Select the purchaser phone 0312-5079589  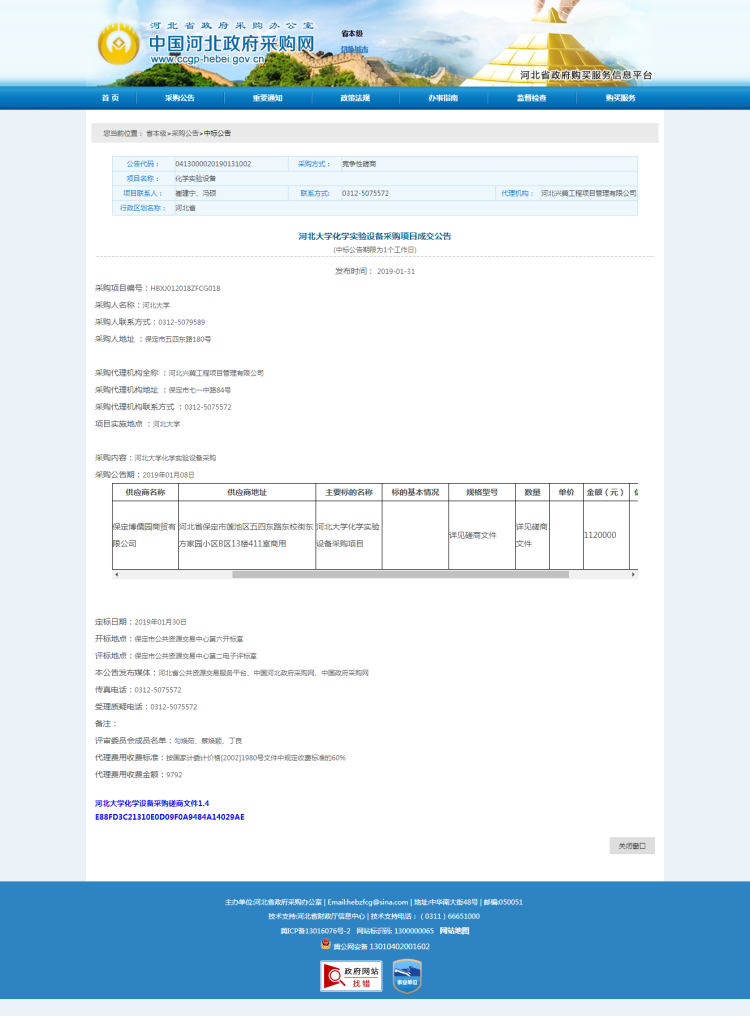tap(182, 322)
